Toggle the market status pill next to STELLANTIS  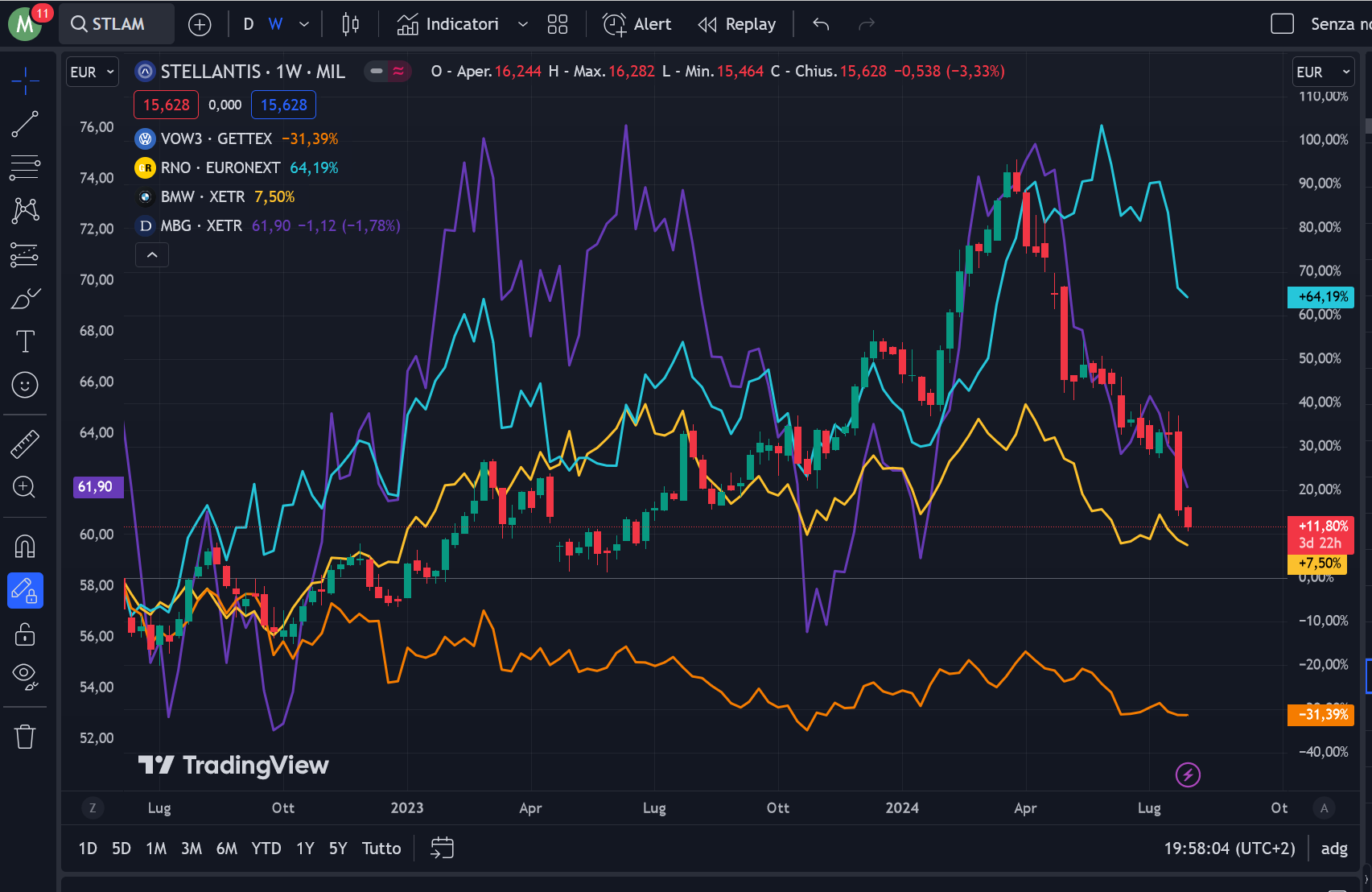click(x=388, y=72)
